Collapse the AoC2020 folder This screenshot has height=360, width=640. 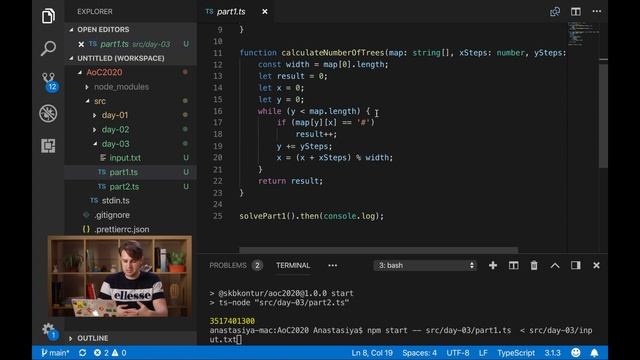104,72
